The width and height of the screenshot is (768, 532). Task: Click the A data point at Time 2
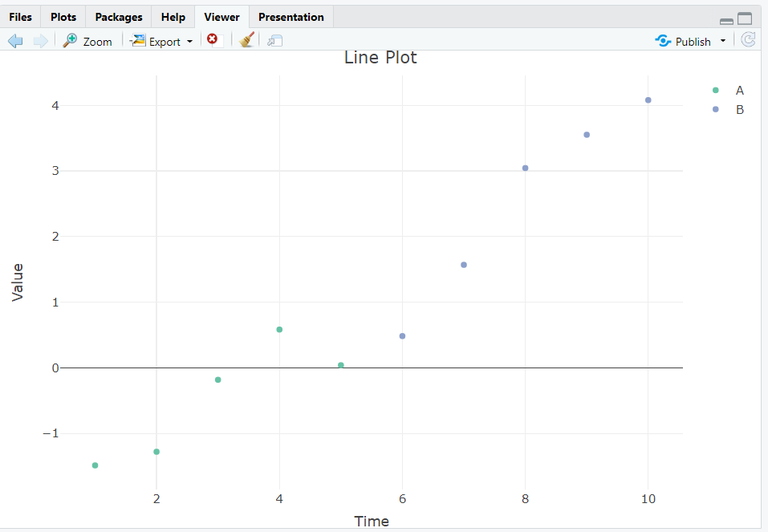[x=156, y=452]
